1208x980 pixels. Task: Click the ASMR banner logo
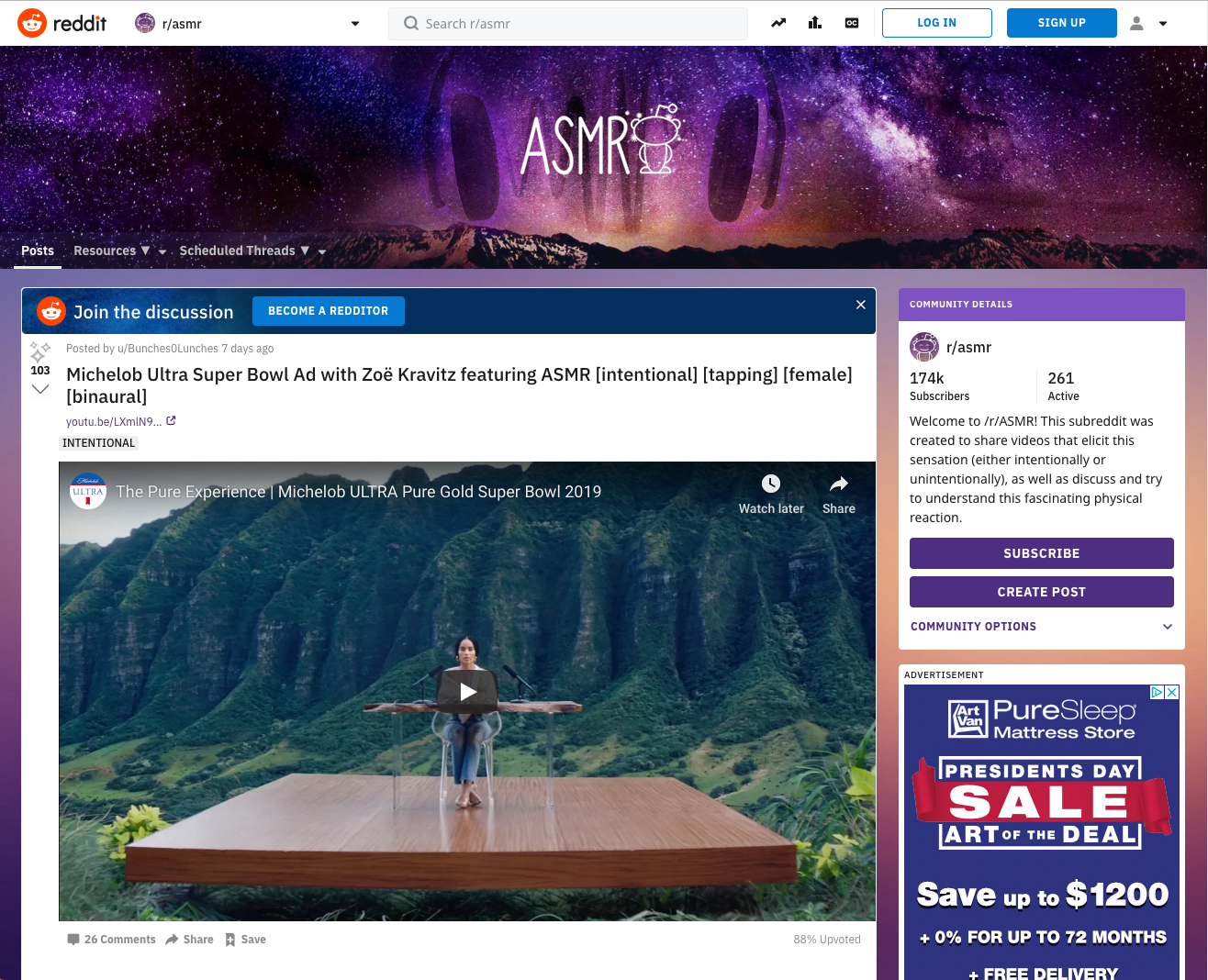pos(602,139)
